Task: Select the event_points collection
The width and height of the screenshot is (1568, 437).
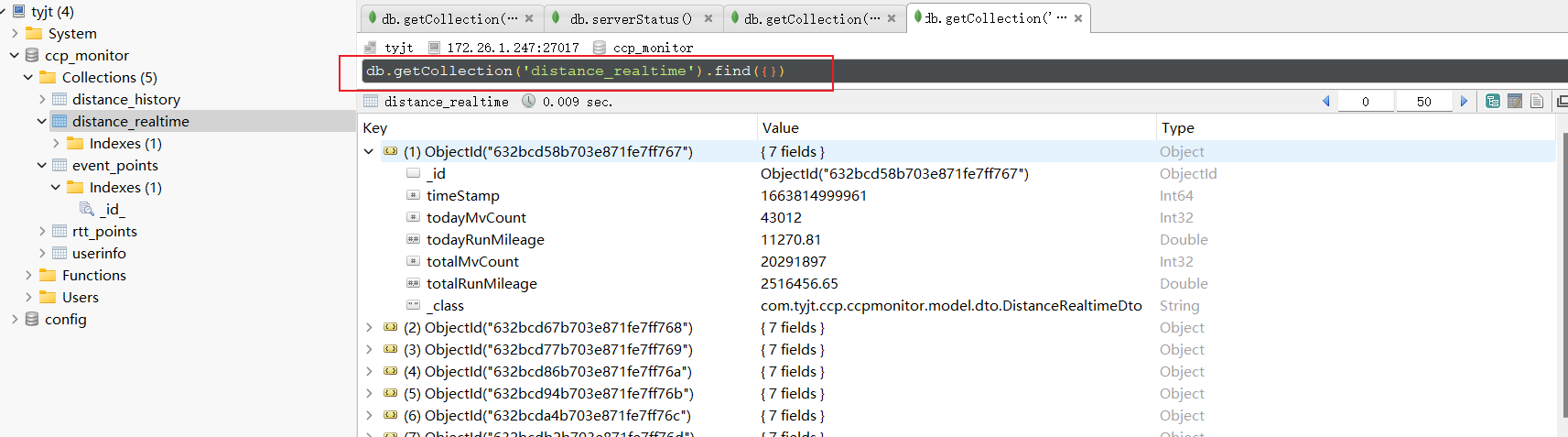Action: 115,166
